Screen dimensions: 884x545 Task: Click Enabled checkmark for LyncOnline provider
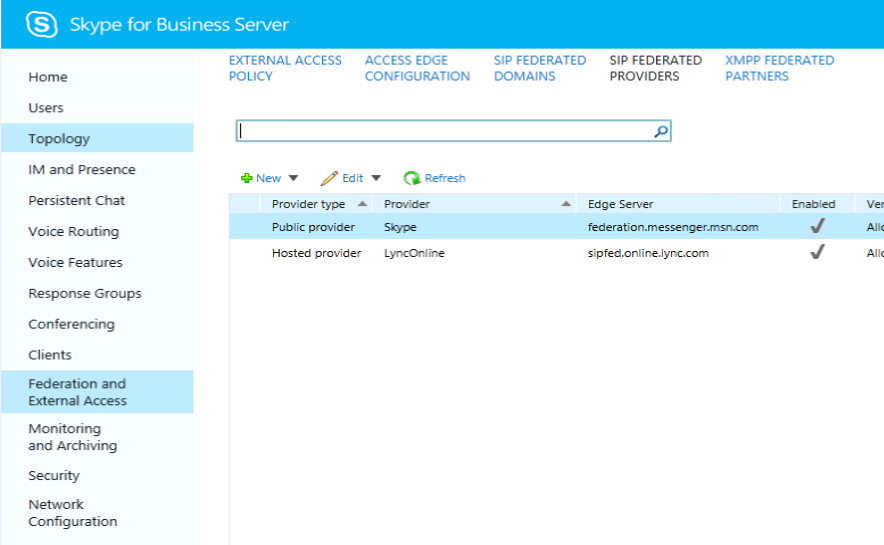pyautogui.click(x=817, y=252)
